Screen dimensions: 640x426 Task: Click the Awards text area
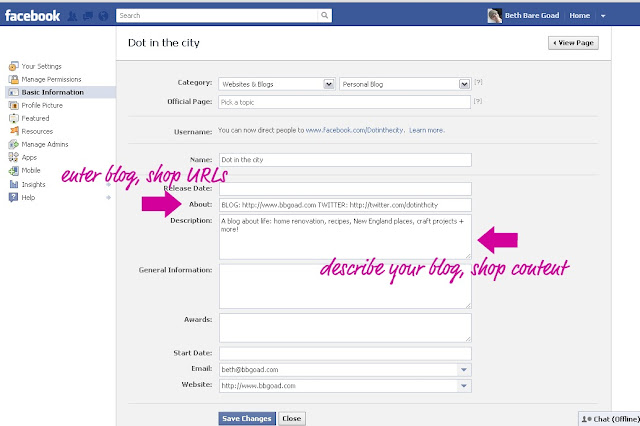point(345,328)
